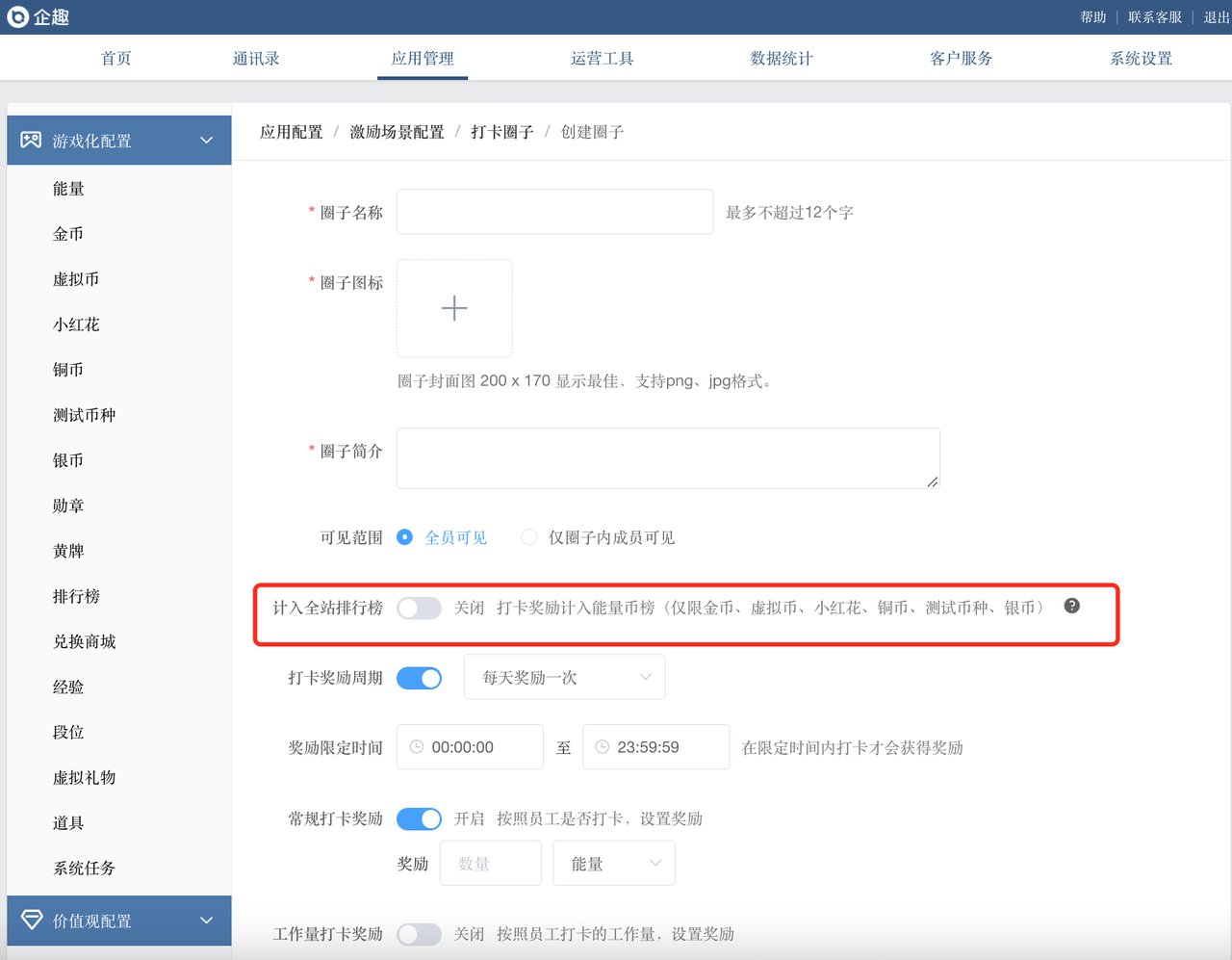Screen dimensions: 1232x960
Task: Select 兑换商城 in the sidebar
Action: pos(85,641)
